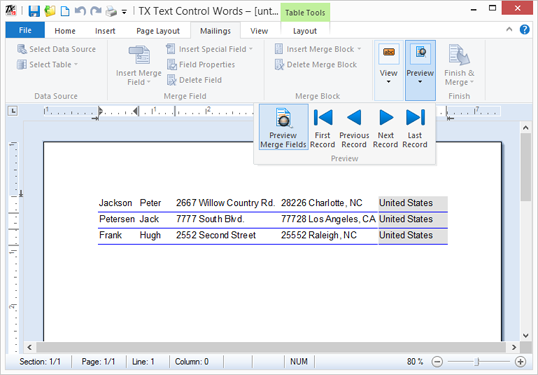Viewport: 538px width, 375px height.
Task: Open Insert Special Field dropdown
Action: (210, 49)
